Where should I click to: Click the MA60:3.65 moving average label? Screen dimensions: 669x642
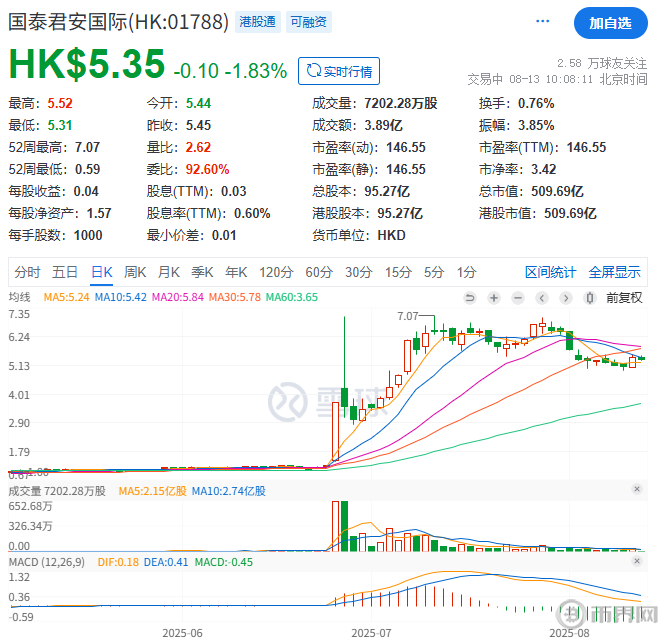point(292,297)
